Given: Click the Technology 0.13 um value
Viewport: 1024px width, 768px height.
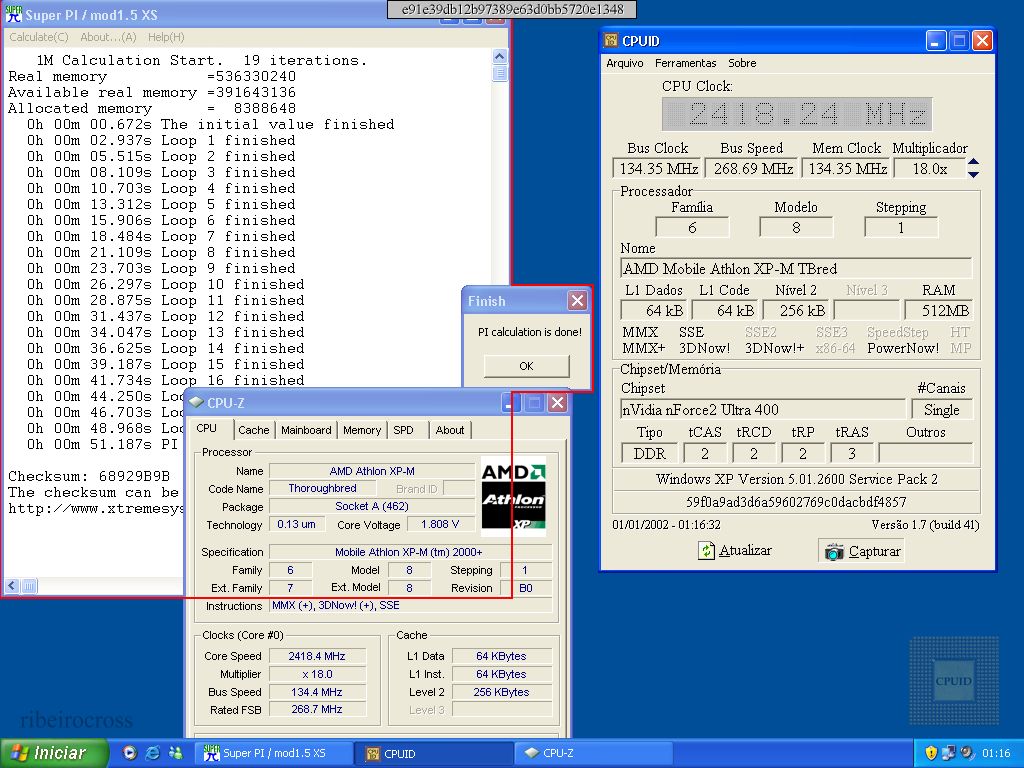Looking at the screenshot, I should (x=296, y=524).
